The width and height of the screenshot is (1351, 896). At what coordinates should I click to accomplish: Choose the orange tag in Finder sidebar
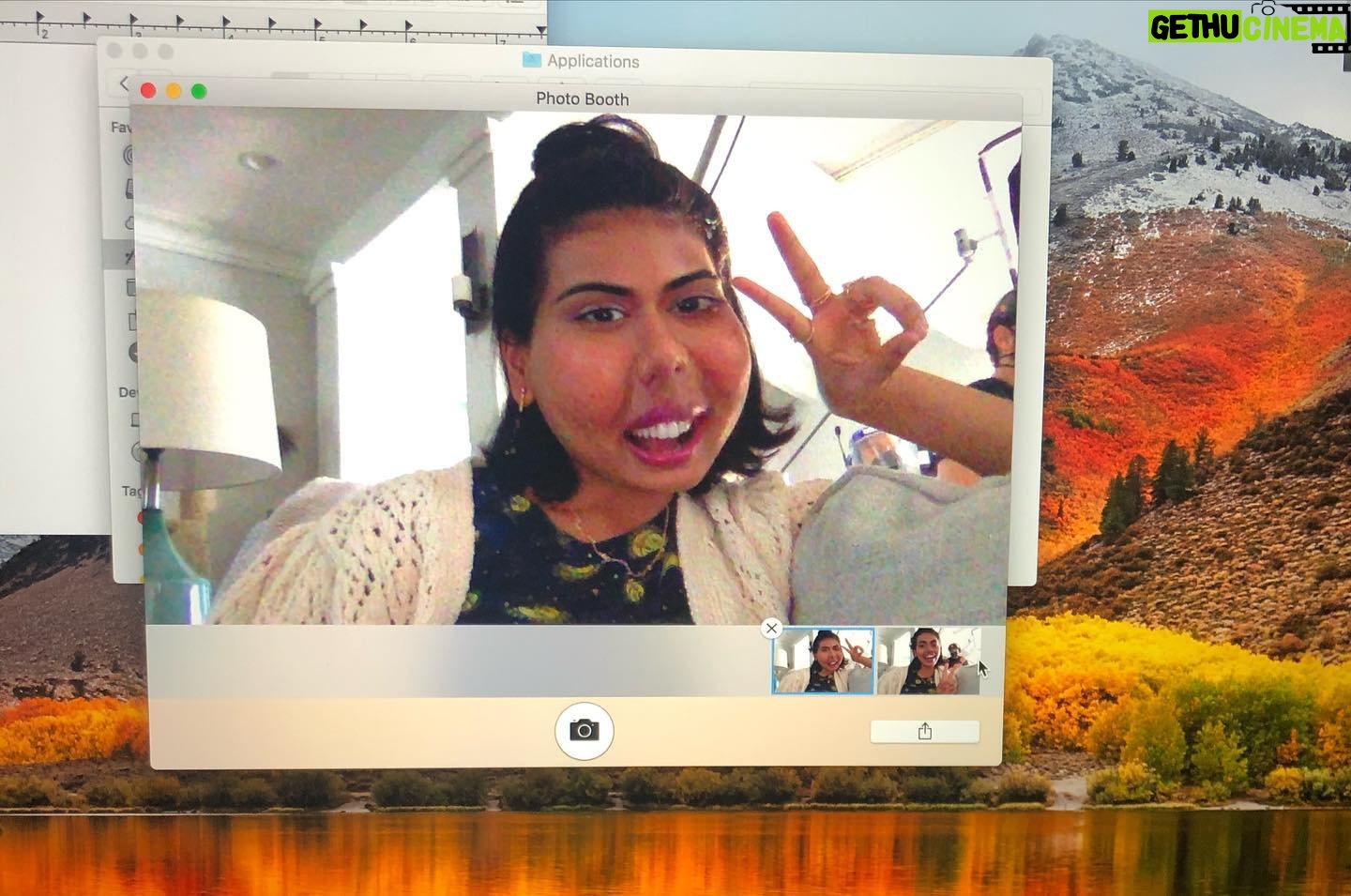(141, 549)
